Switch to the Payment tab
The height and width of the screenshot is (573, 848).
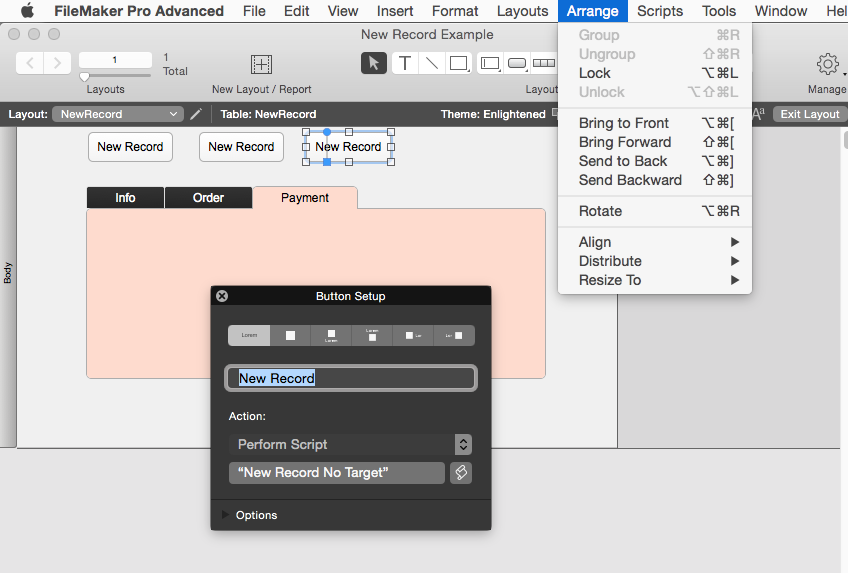(x=304, y=198)
